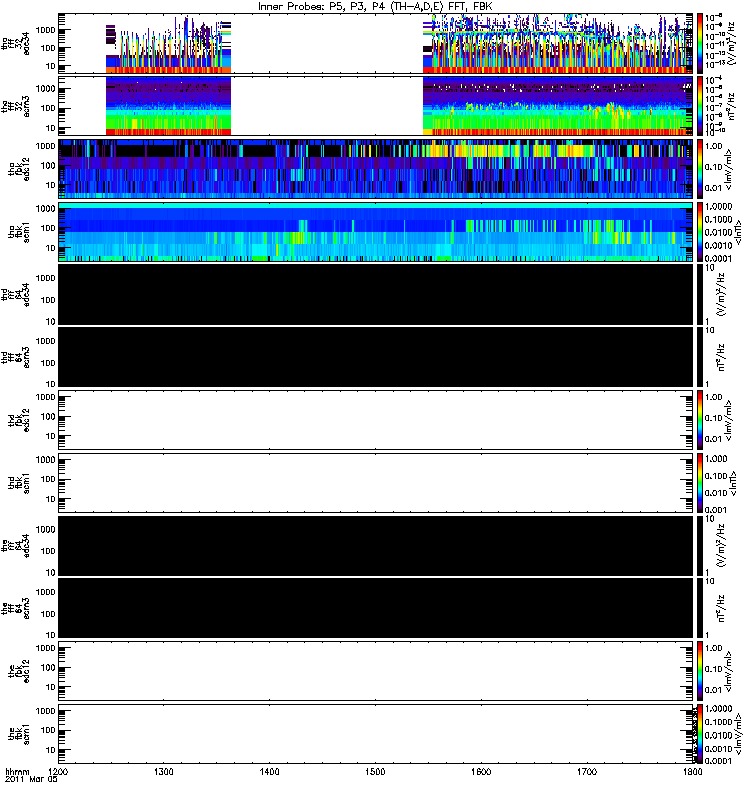Screen dimensions: 750x800
Task: Click the 'the fff 64 scm3' panel label
Action: point(16,609)
